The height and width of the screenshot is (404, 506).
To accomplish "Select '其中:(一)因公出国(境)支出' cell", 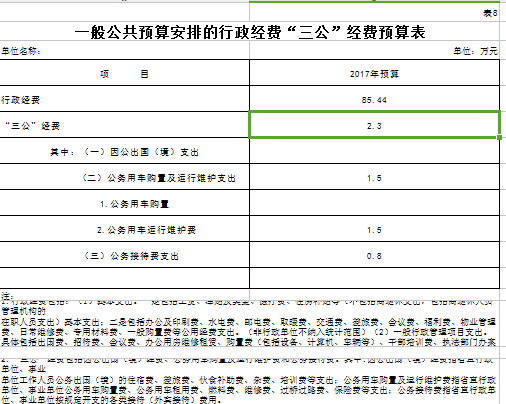I will [125, 151].
